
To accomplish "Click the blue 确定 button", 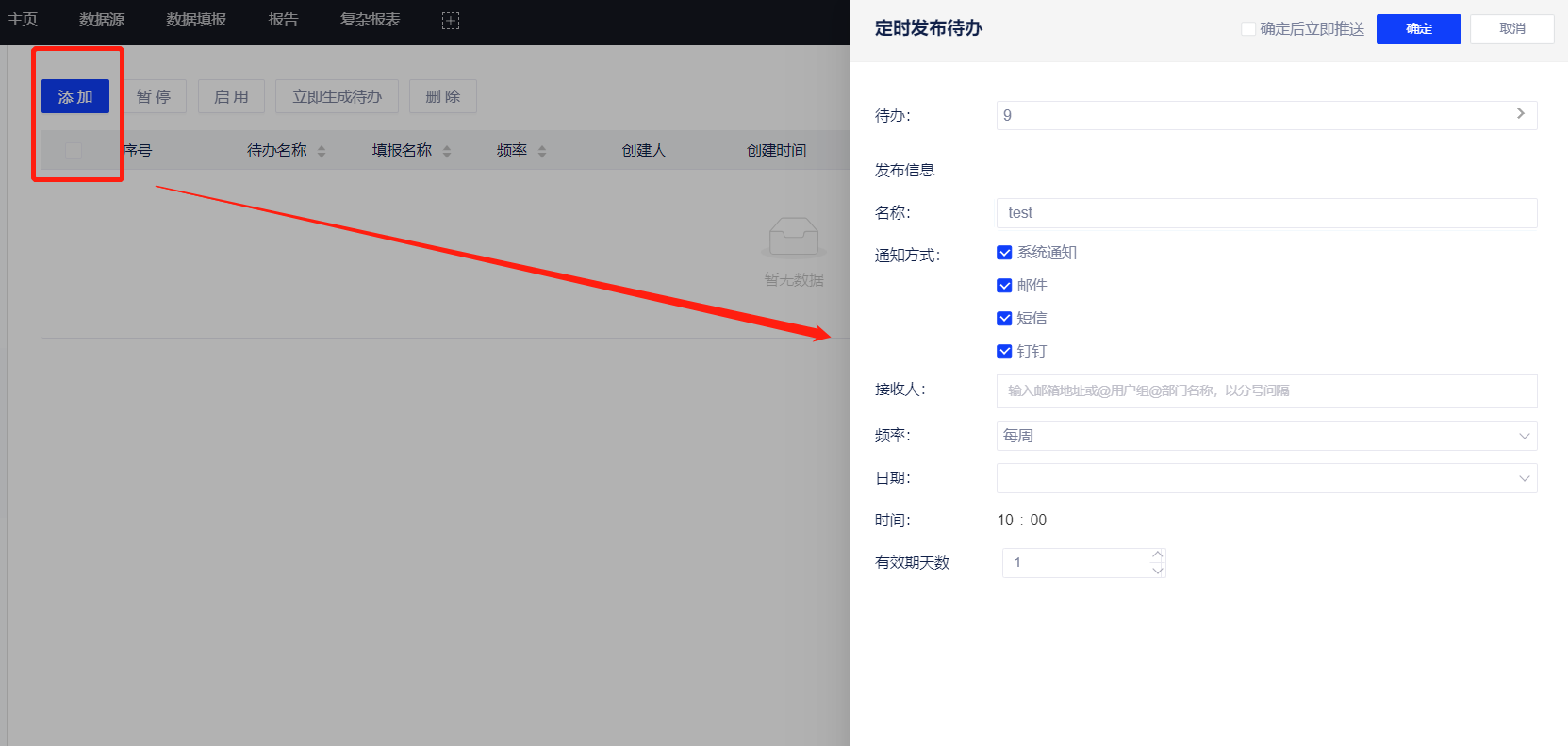I will coord(1418,29).
